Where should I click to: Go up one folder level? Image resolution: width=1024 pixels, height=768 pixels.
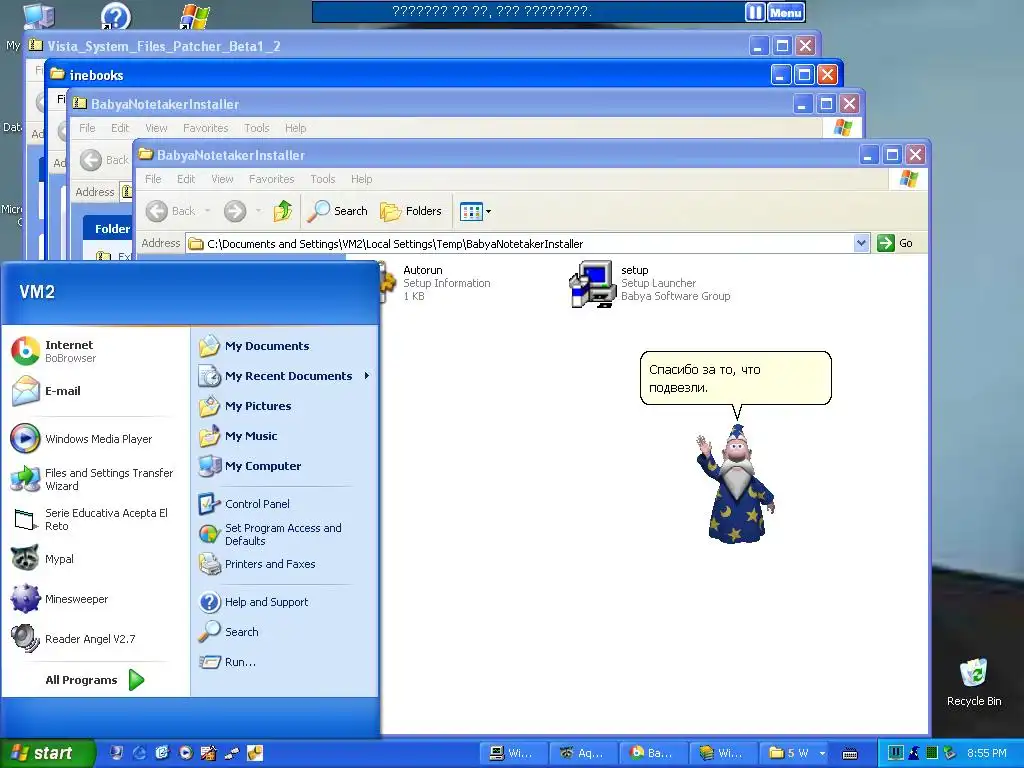point(283,211)
